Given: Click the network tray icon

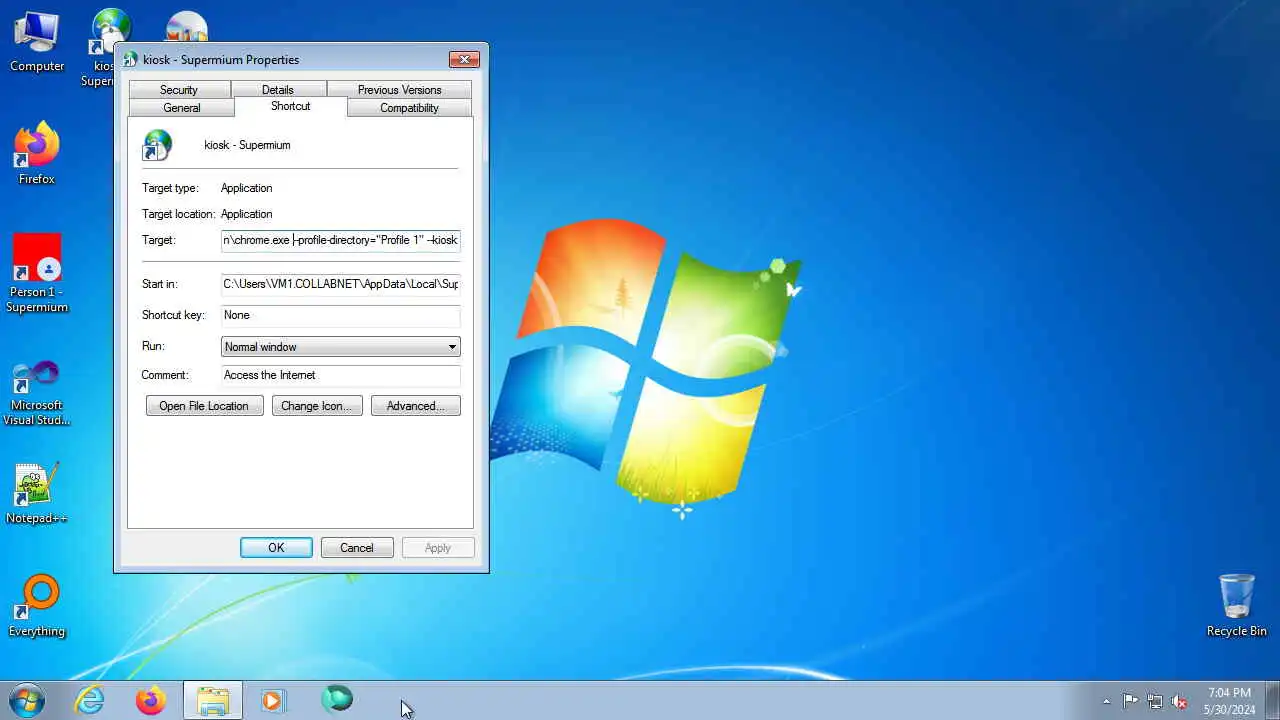Looking at the screenshot, I should pyautogui.click(x=1155, y=701).
